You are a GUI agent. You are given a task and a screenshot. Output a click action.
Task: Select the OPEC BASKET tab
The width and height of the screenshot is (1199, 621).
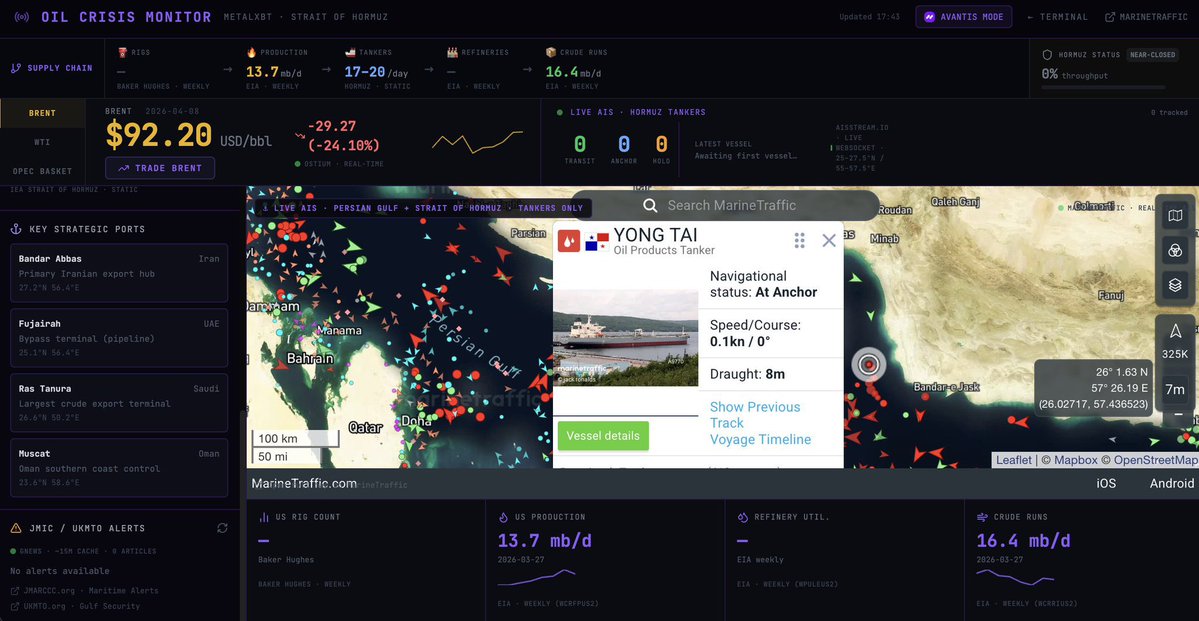click(43, 171)
